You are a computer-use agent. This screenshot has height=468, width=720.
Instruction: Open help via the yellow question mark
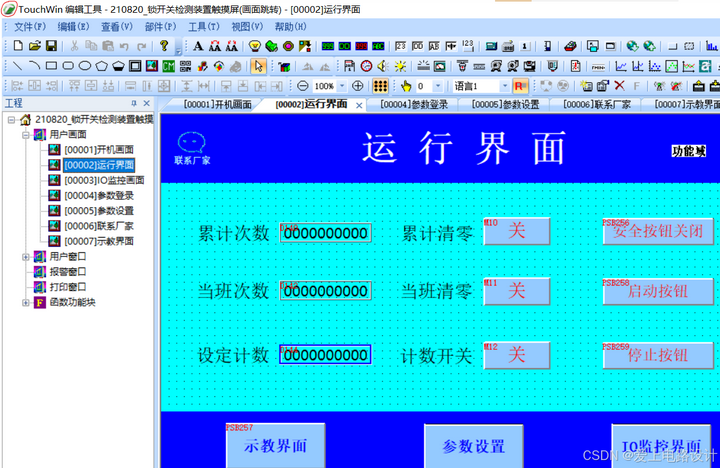click(163, 45)
